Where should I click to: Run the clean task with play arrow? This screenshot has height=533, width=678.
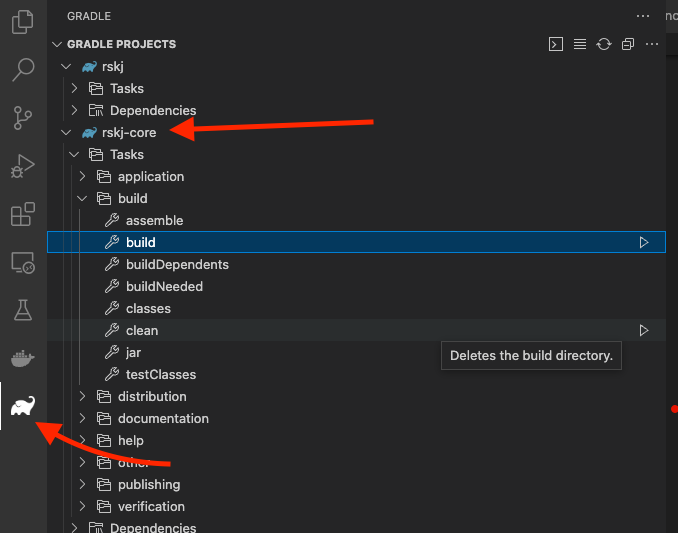[x=644, y=330]
